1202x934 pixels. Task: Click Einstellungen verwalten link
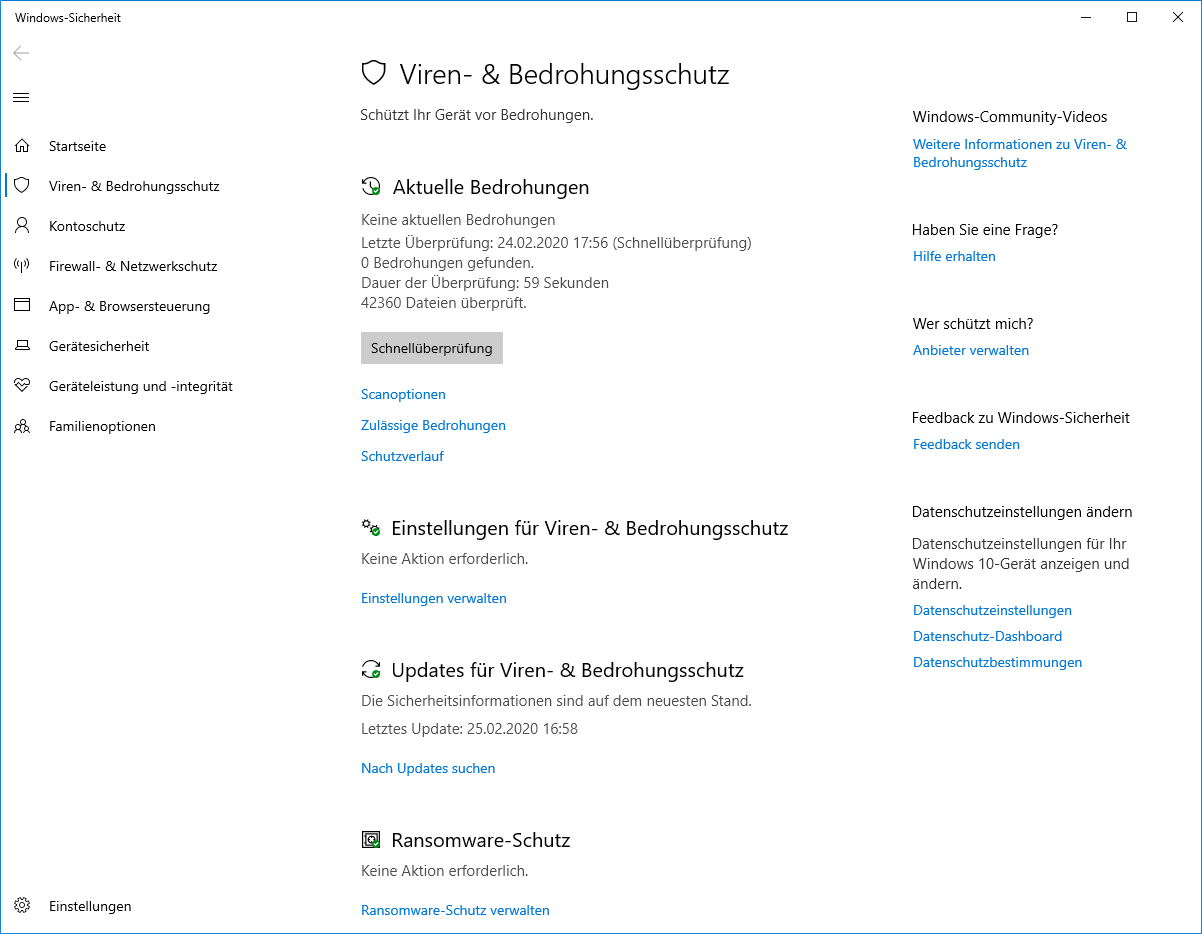(x=434, y=598)
